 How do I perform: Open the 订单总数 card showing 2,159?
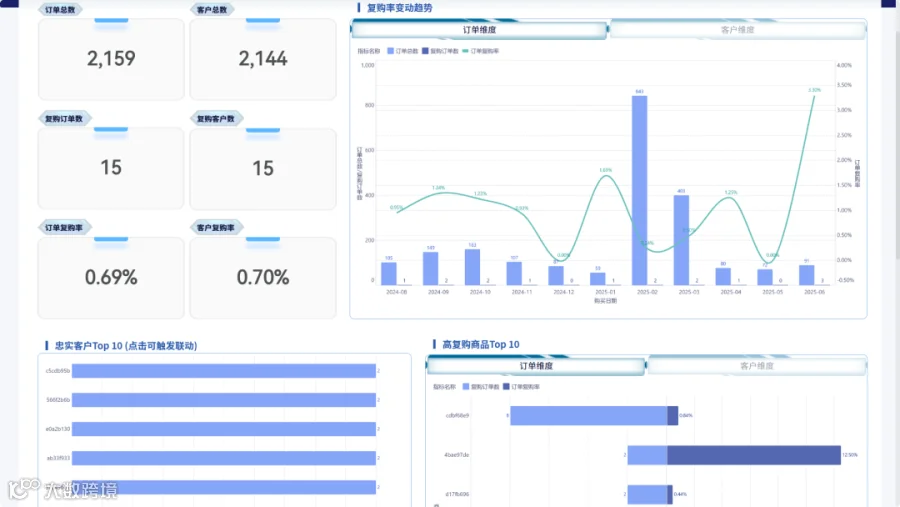click(111, 59)
